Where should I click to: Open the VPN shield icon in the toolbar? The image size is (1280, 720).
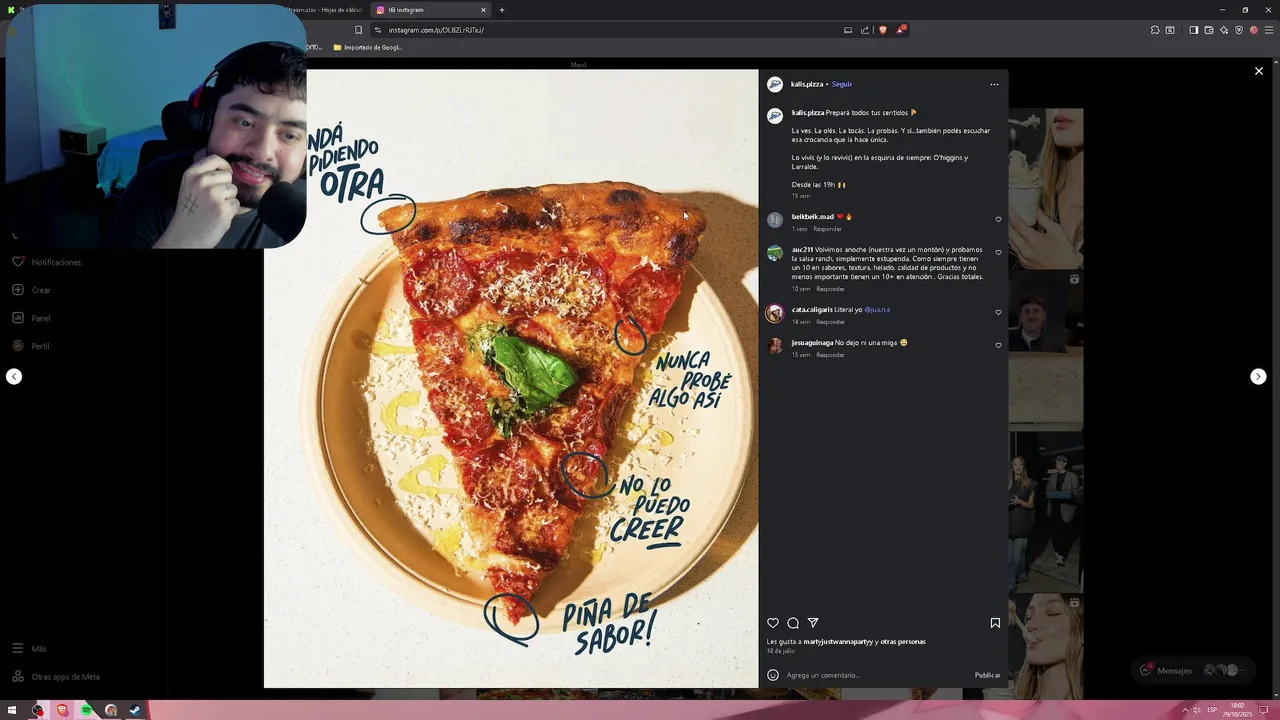coord(1239,30)
